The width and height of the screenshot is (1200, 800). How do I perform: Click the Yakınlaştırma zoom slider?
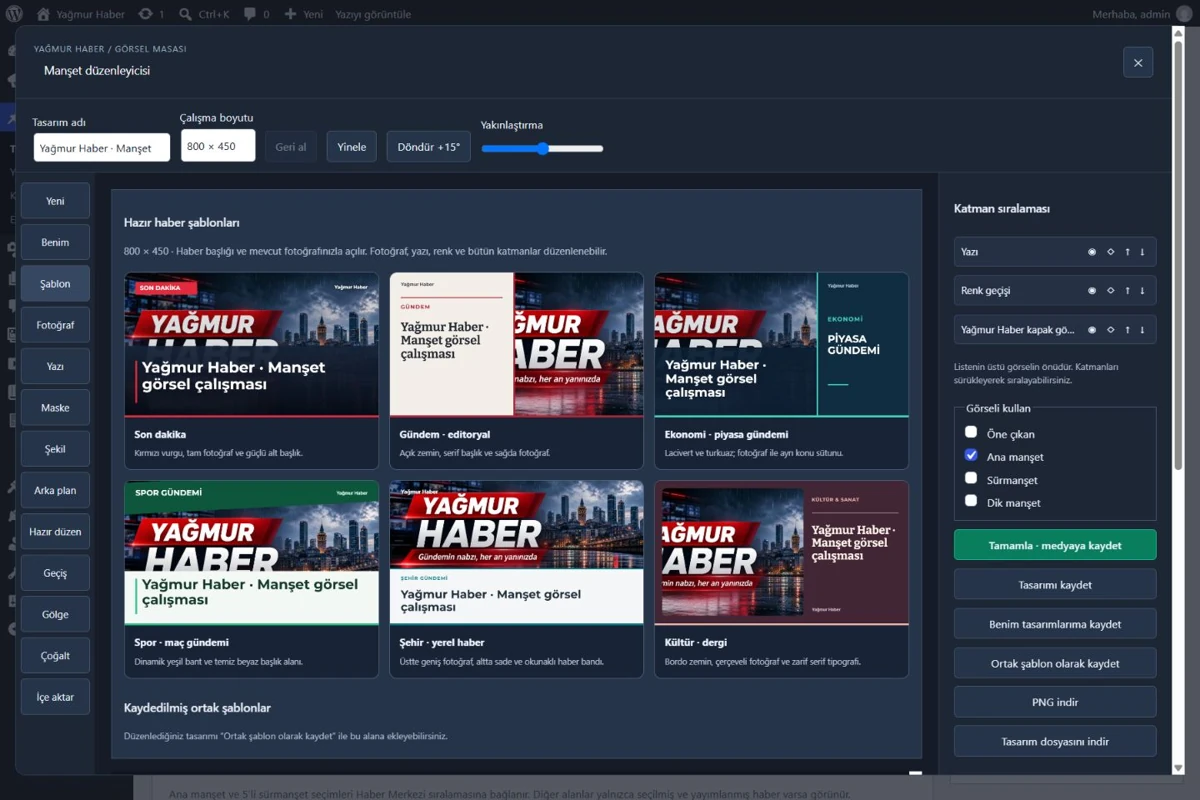tap(542, 149)
